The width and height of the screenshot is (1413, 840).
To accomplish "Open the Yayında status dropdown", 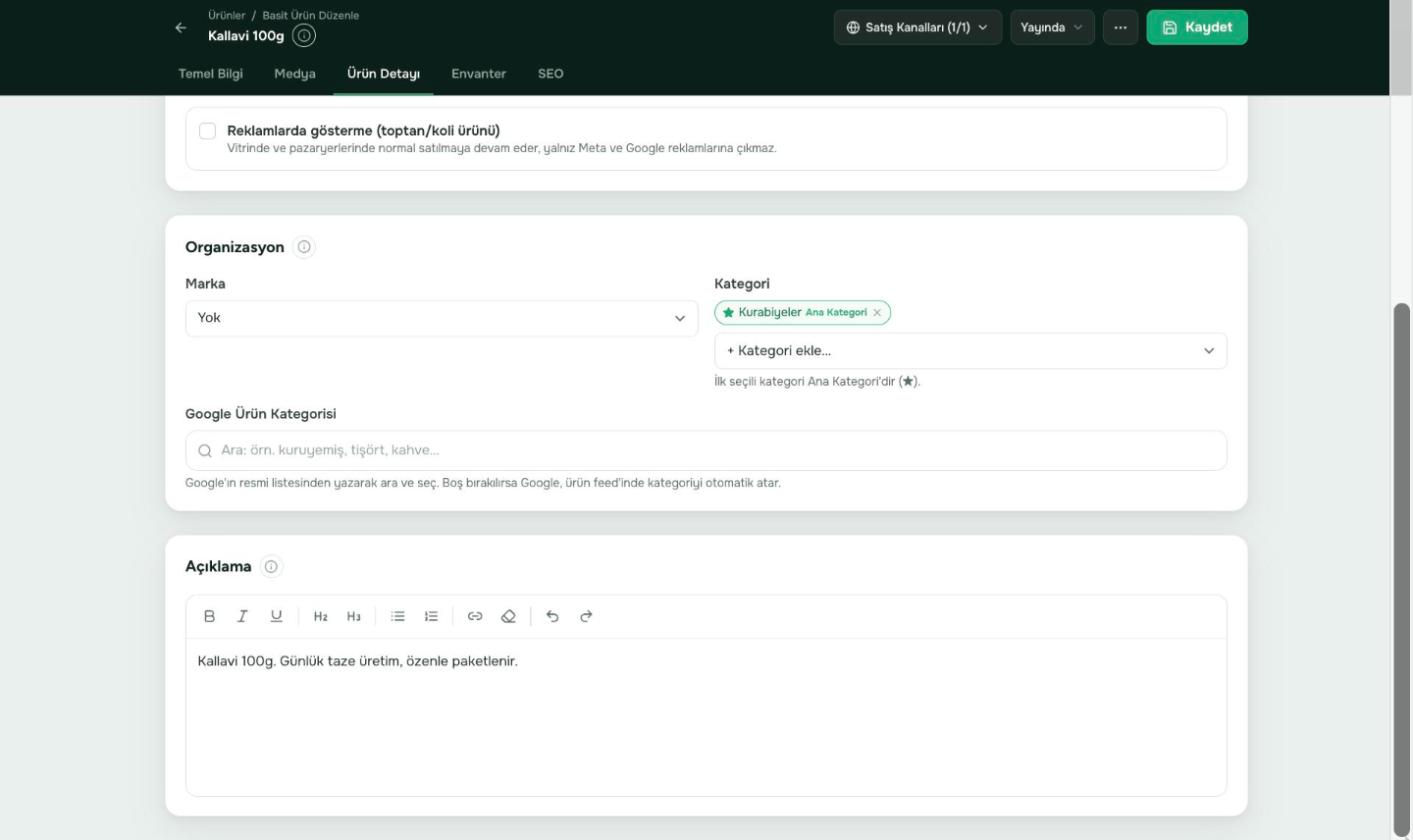I will pyautogui.click(x=1052, y=28).
